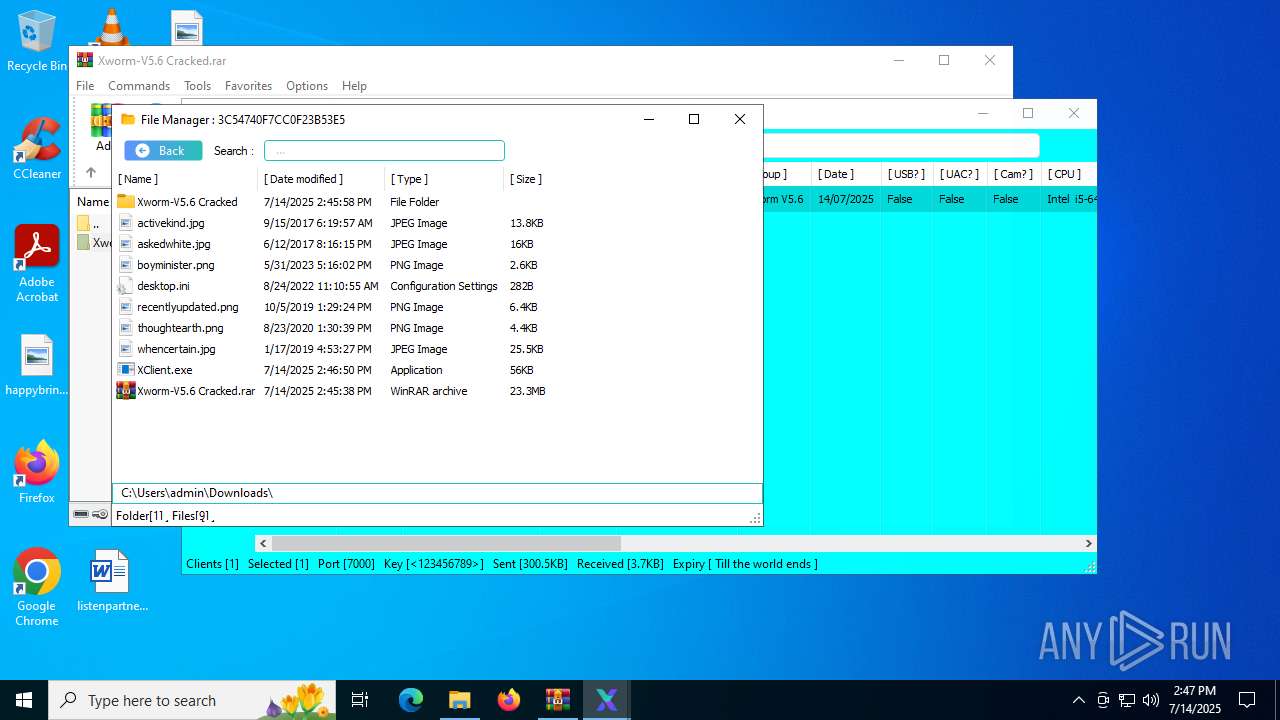Click the path field C:\Users\admin\Downloads\

(x=437, y=493)
